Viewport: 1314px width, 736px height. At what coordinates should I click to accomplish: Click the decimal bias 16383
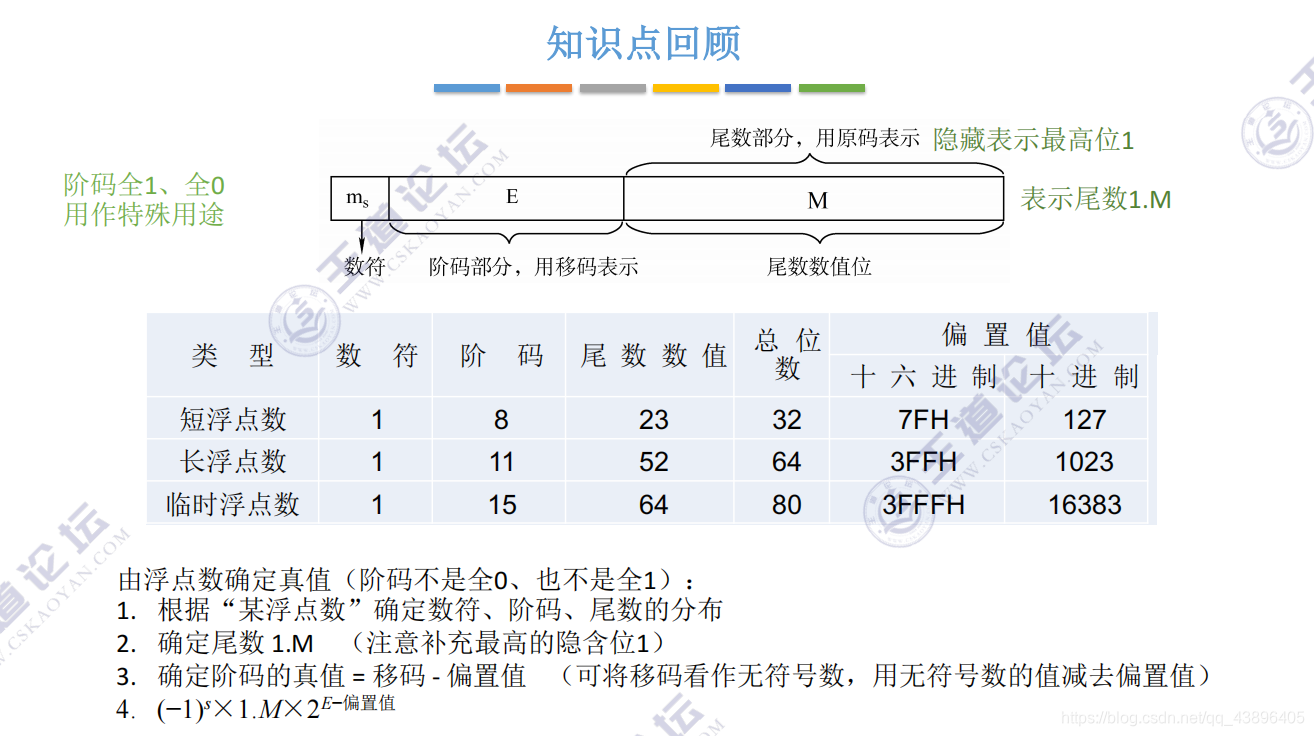[1085, 504]
